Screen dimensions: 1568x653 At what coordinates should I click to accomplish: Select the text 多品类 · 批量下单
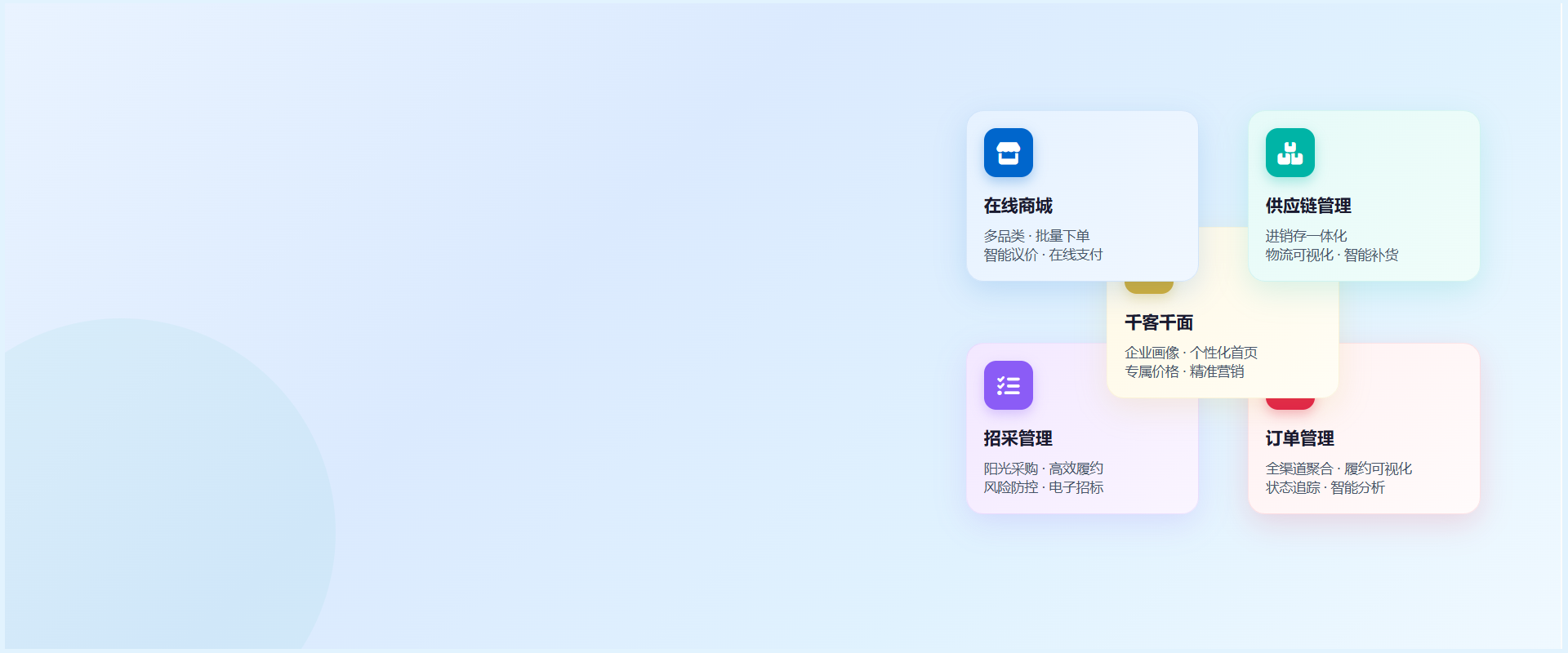(x=1036, y=236)
